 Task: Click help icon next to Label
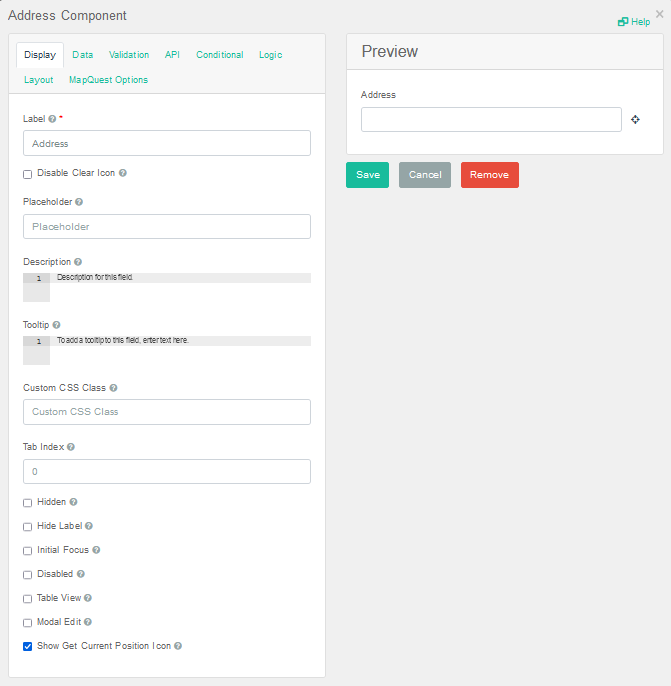52,119
